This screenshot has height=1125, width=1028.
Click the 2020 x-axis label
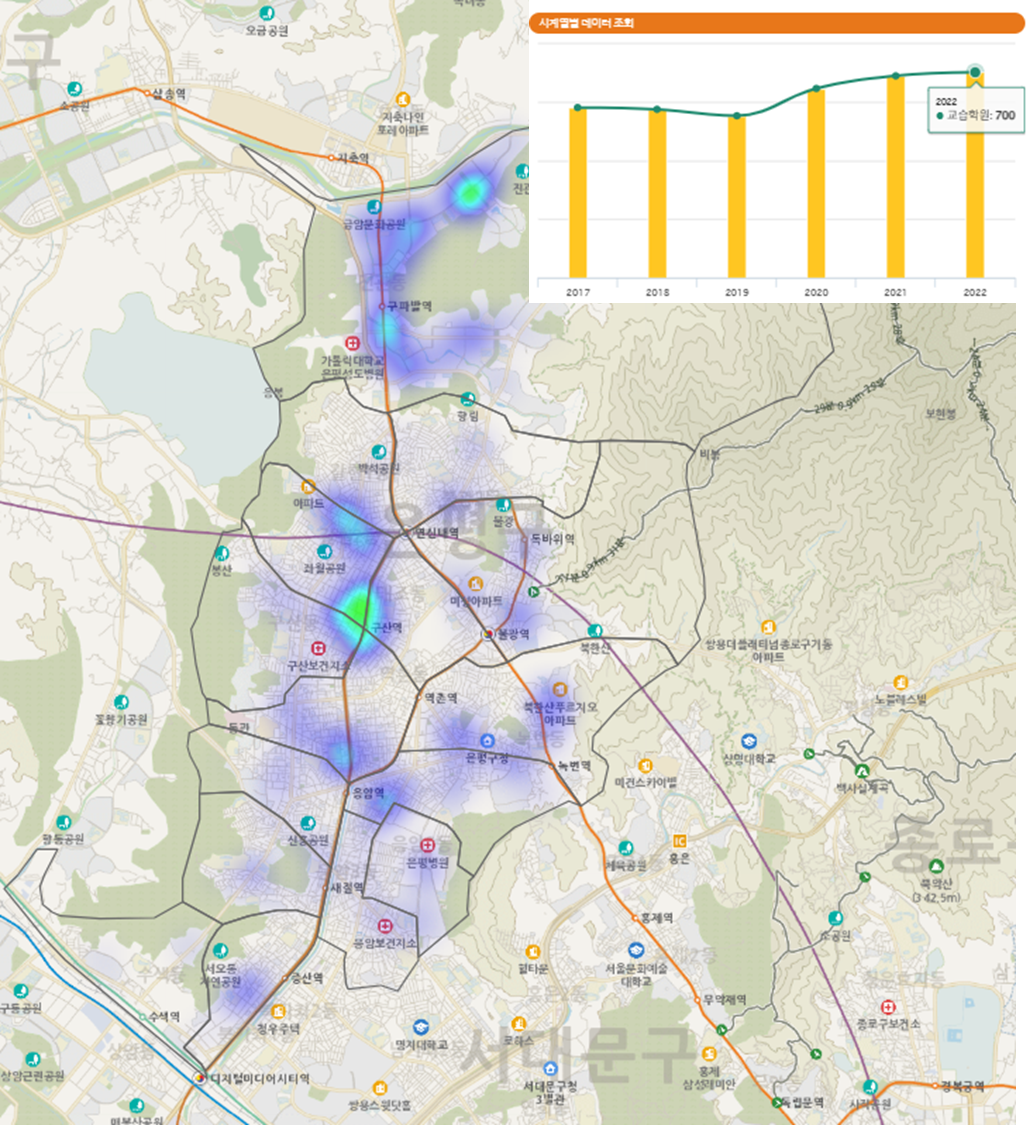tap(816, 293)
